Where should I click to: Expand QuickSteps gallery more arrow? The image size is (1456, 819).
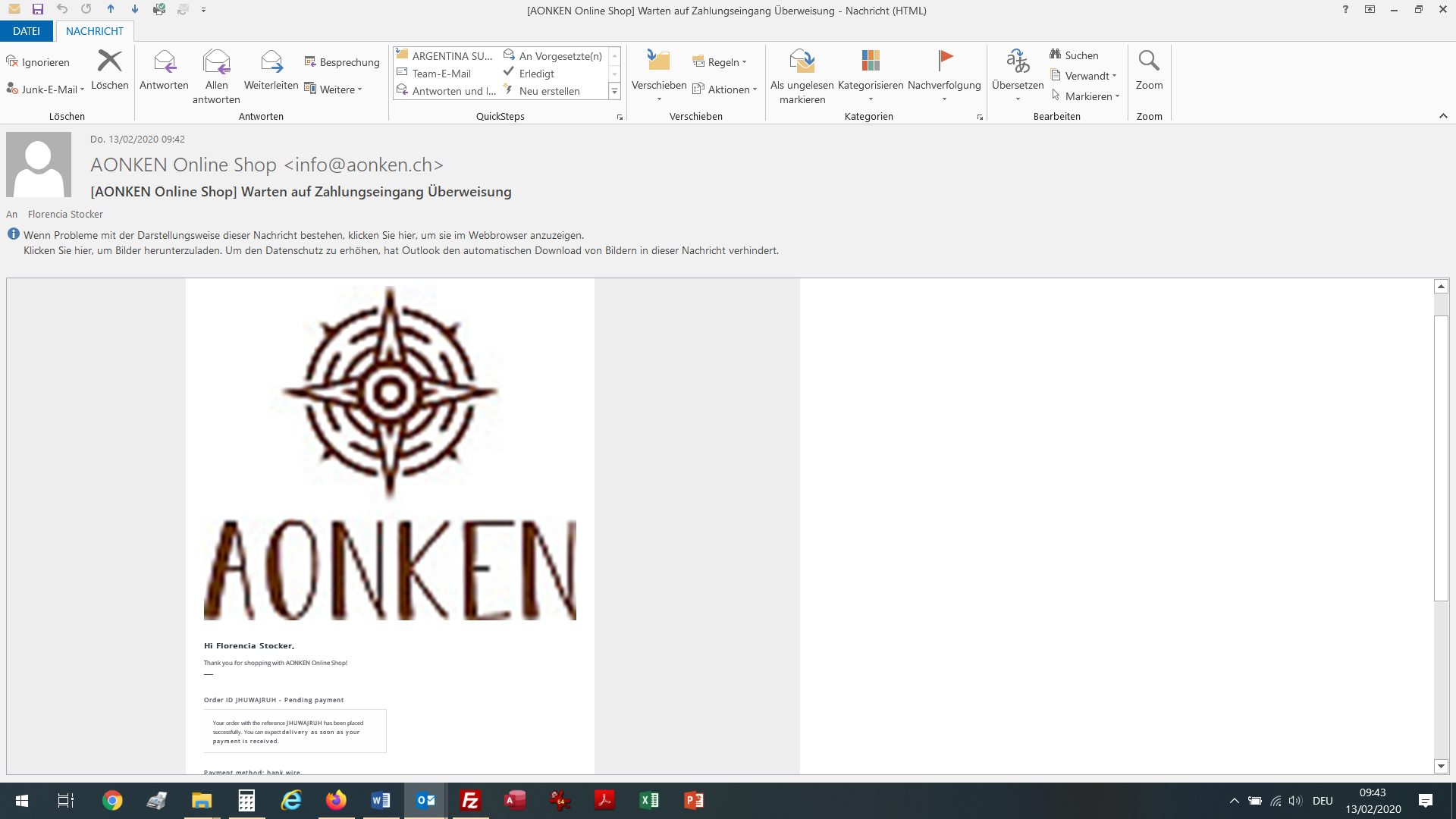pos(614,91)
